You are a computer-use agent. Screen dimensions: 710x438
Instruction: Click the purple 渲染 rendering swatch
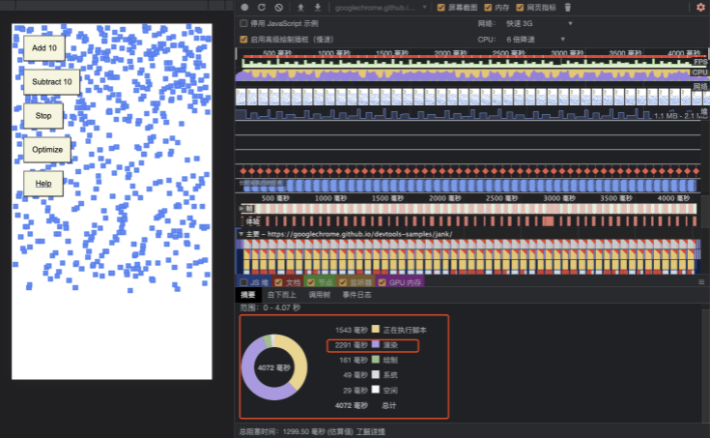coord(375,345)
